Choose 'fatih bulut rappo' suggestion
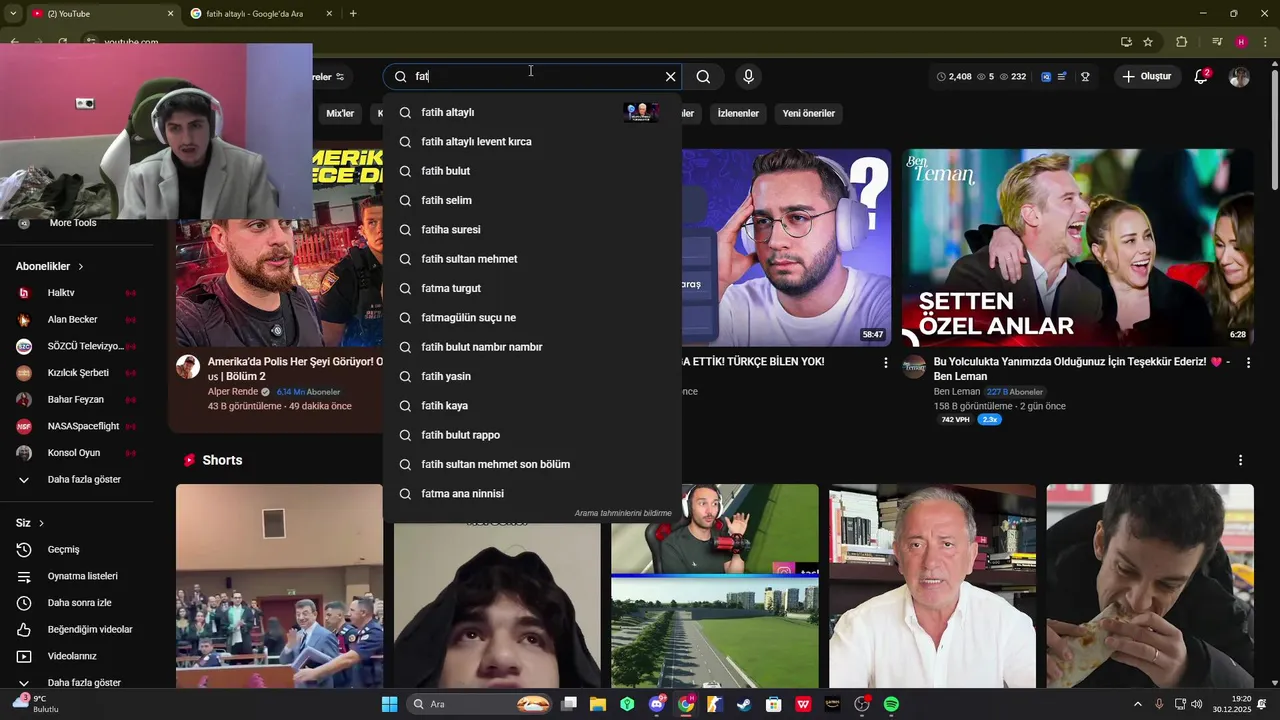 pos(532,435)
